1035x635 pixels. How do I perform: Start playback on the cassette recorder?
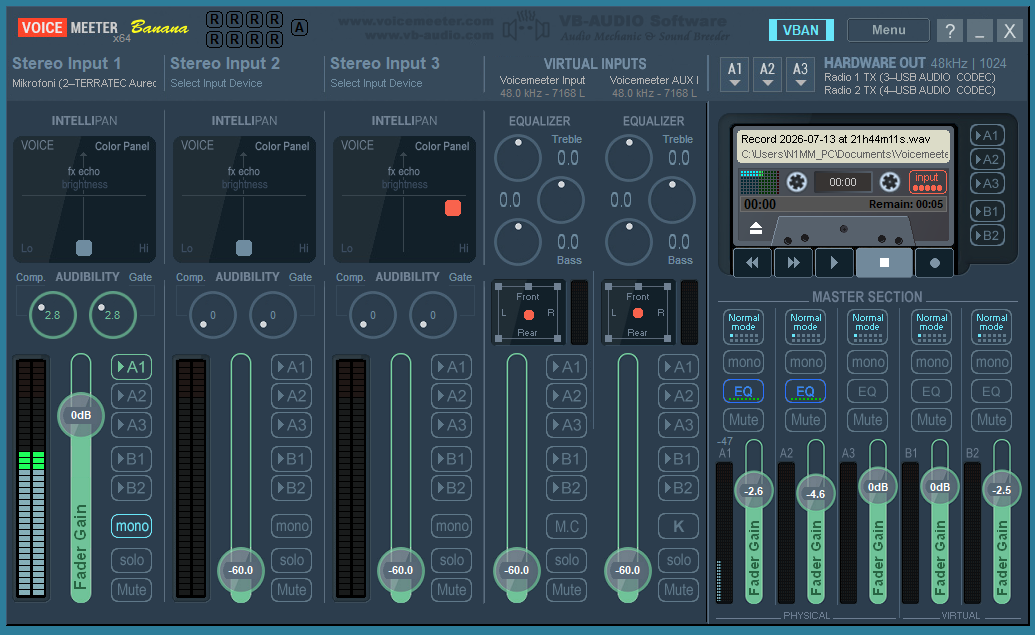click(834, 263)
